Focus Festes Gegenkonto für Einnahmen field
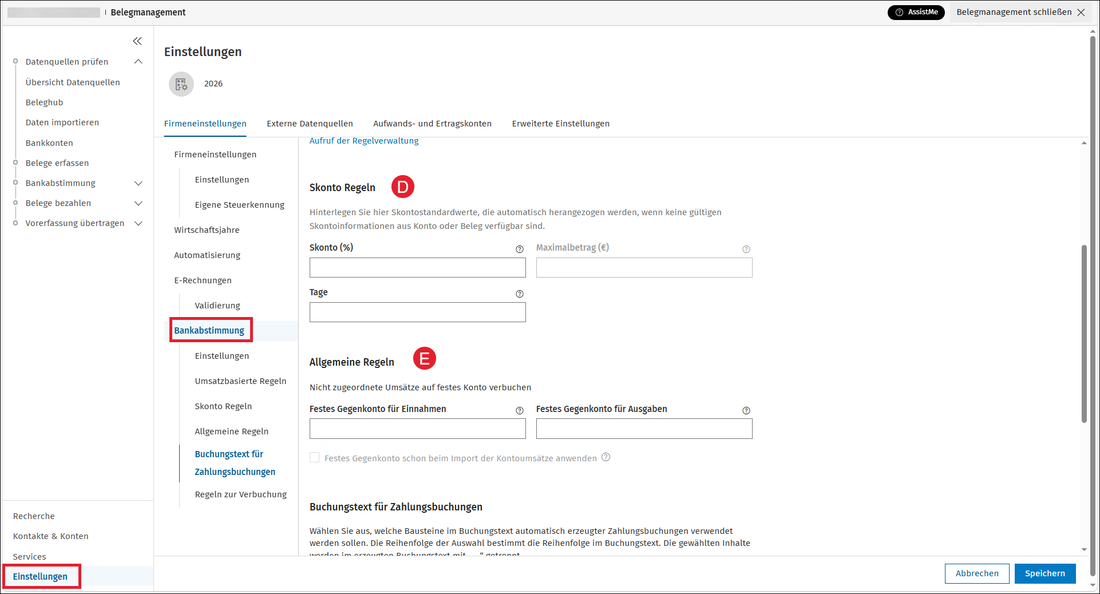Image resolution: width=1100 pixels, height=594 pixels. 417,428
